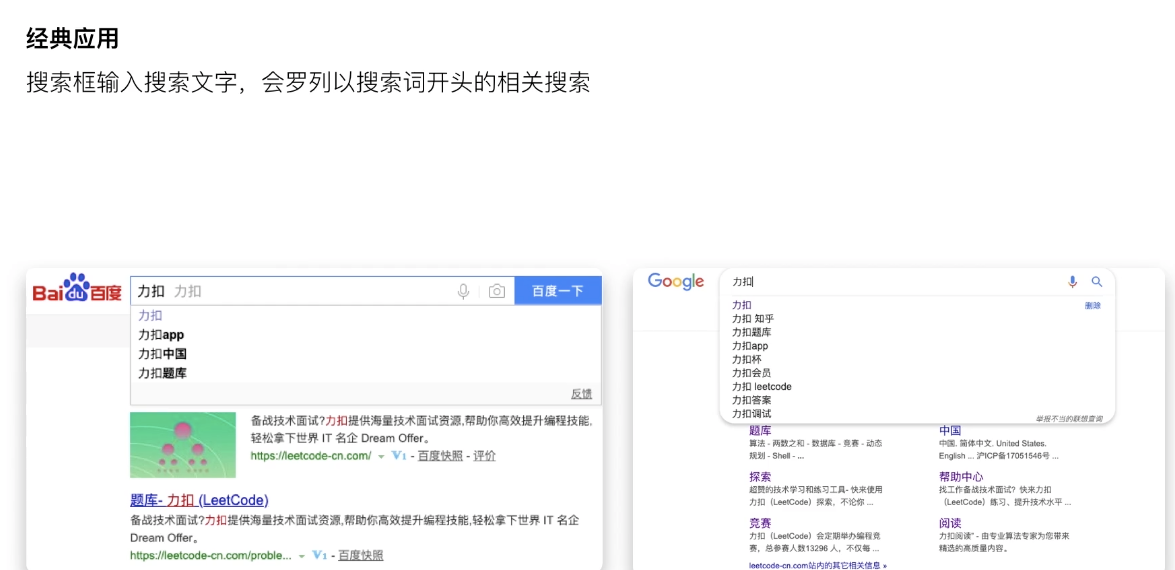Open Google sitelink 题库
The image size is (1175, 570).
coord(760,430)
